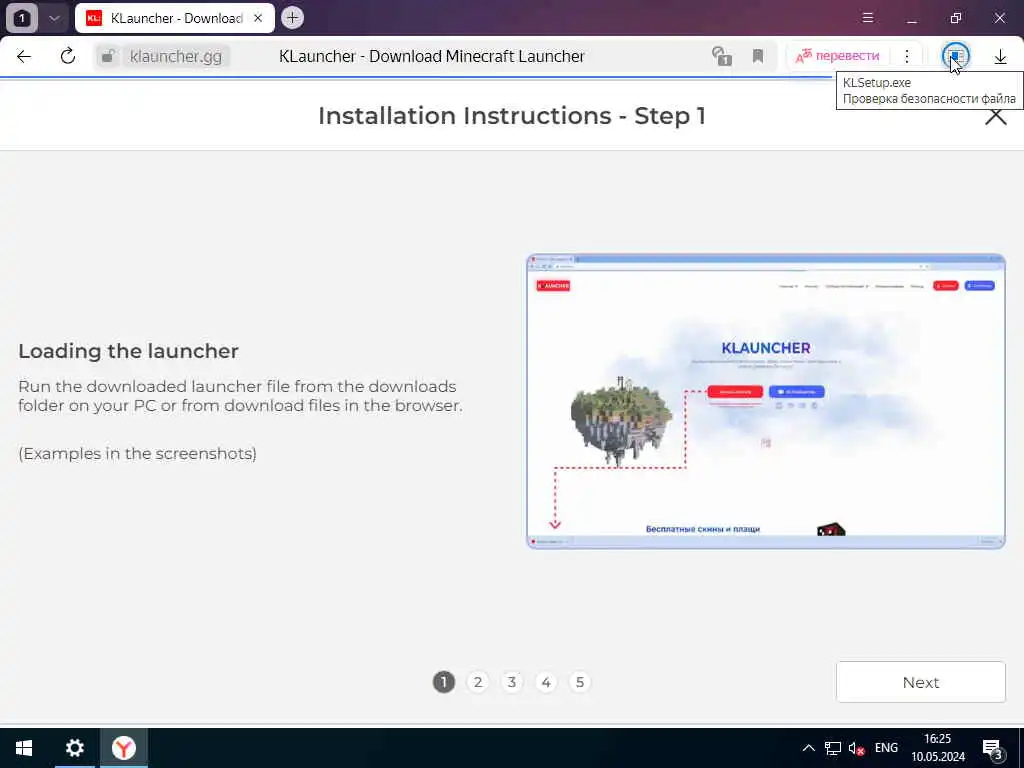Click the Yandex Browser taskbar icon

123,748
